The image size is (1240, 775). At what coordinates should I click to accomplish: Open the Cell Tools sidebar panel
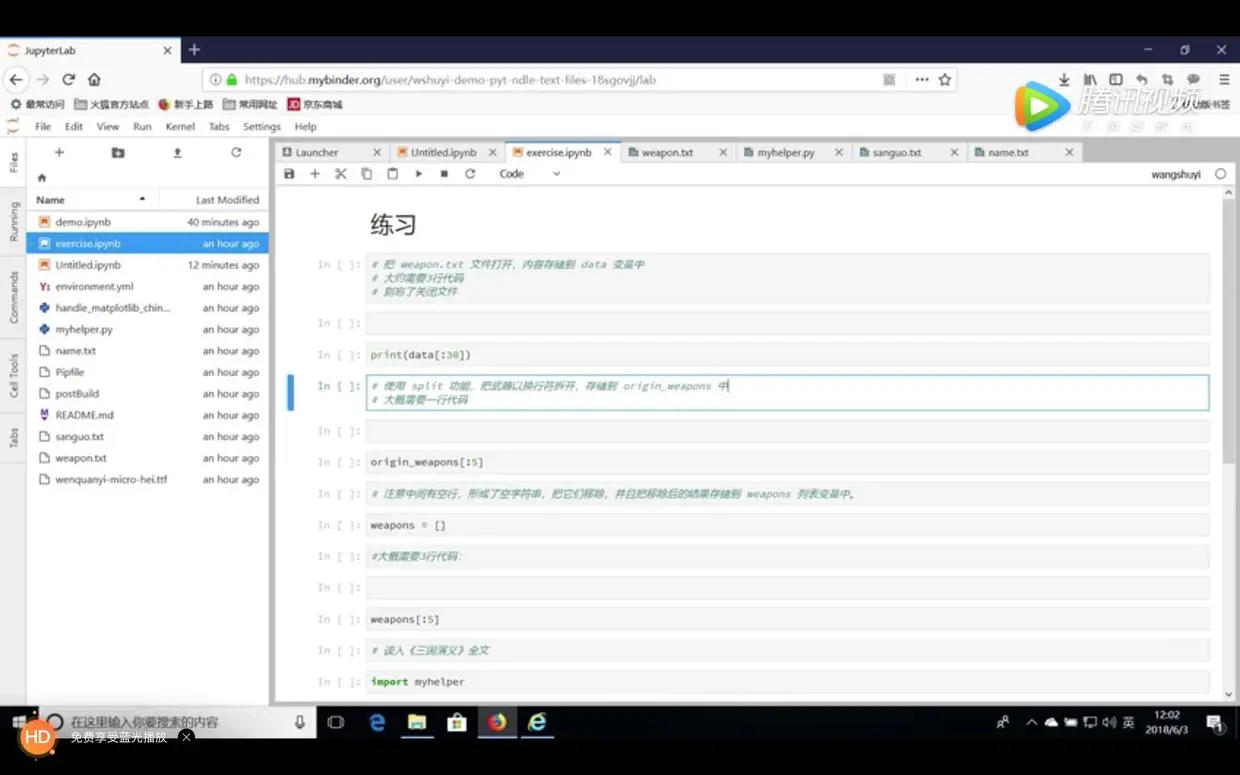(14, 376)
